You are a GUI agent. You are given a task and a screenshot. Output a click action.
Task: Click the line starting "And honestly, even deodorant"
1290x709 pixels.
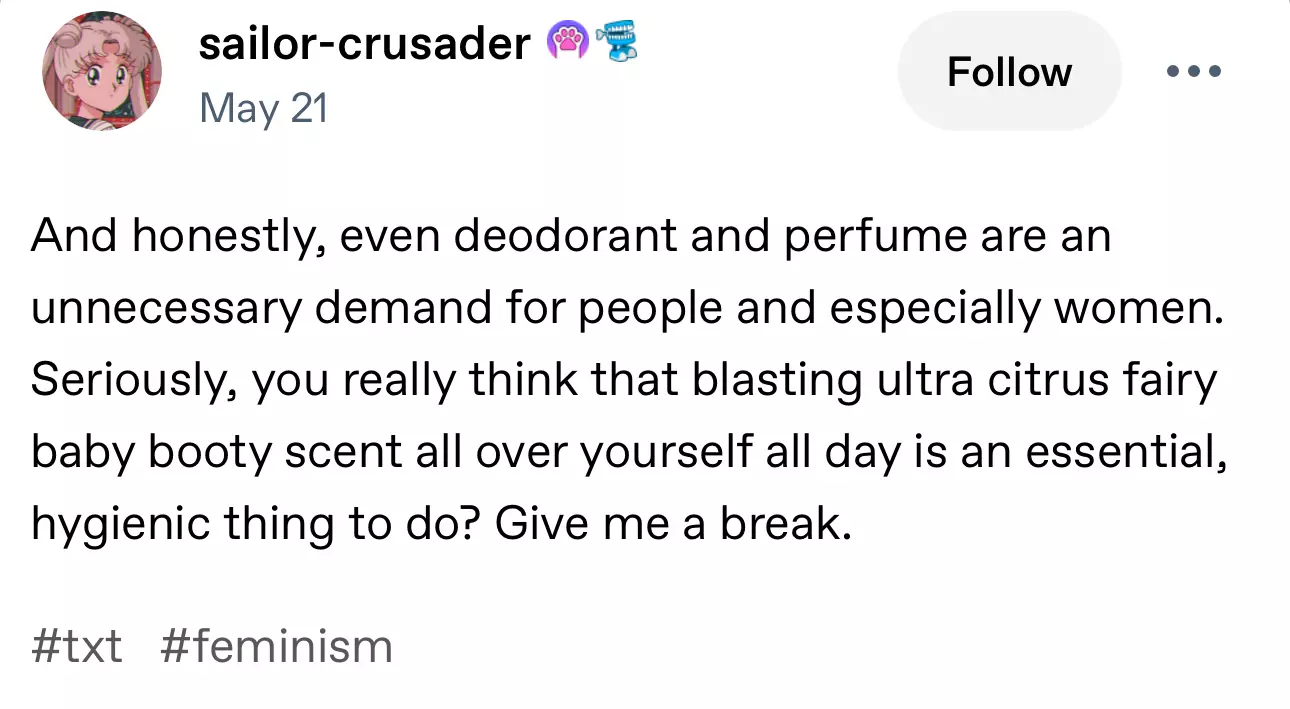(571, 237)
